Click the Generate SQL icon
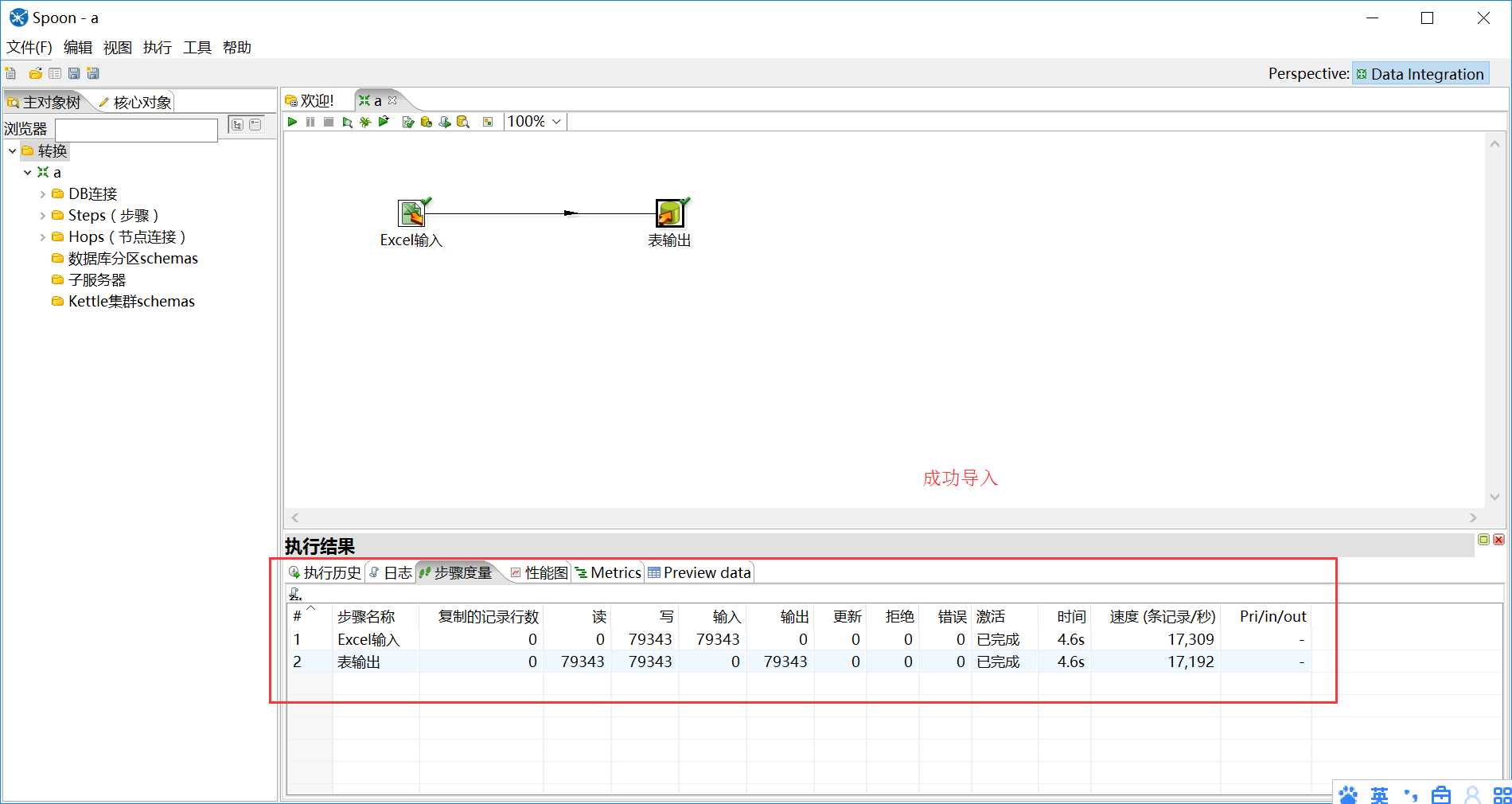Viewport: 1512px width, 804px height. 445,122
